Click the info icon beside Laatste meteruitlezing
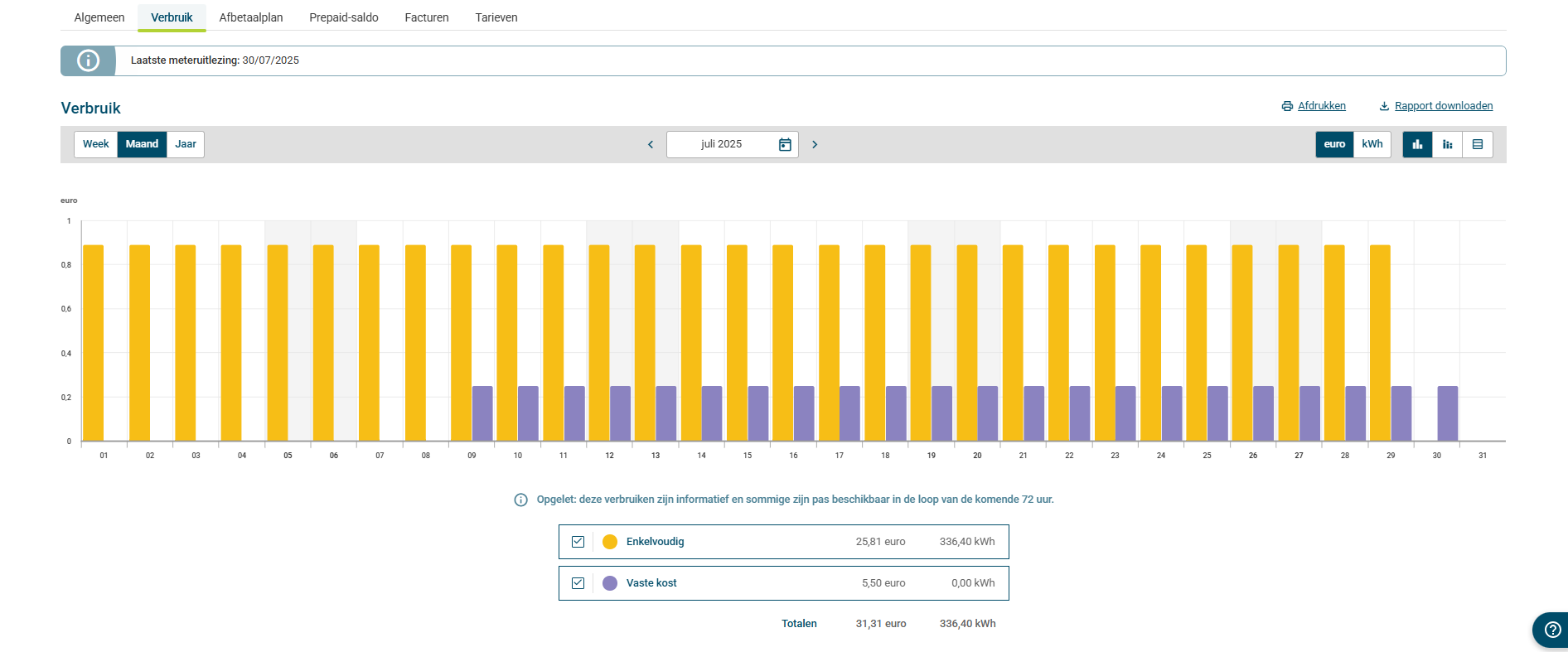 coord(88,60)
